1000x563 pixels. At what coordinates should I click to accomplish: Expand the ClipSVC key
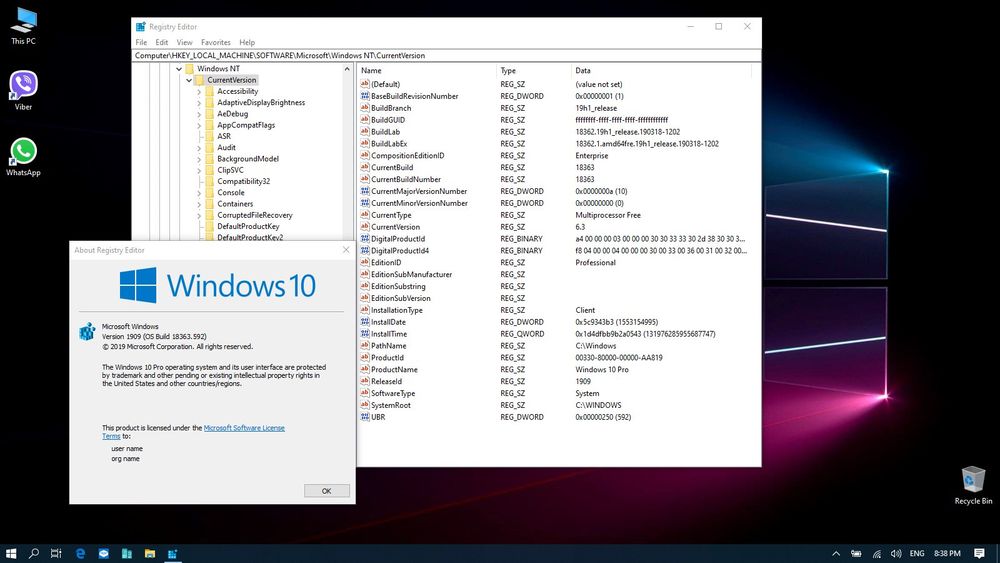point(199,170)
